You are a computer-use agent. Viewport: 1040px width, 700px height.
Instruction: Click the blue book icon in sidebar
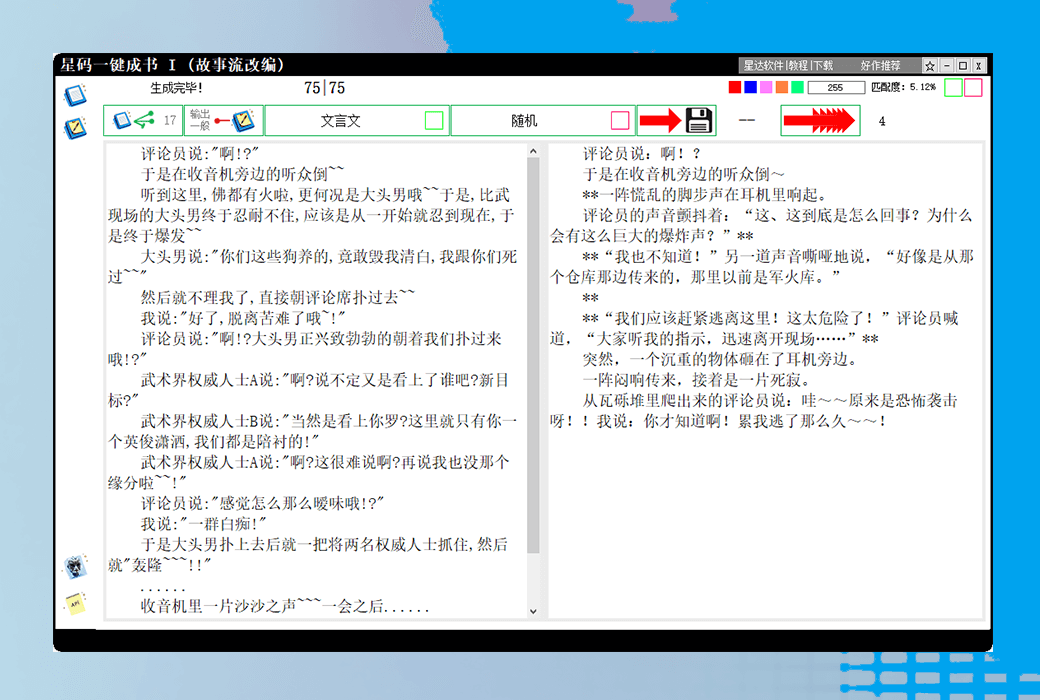coord(75,95)
